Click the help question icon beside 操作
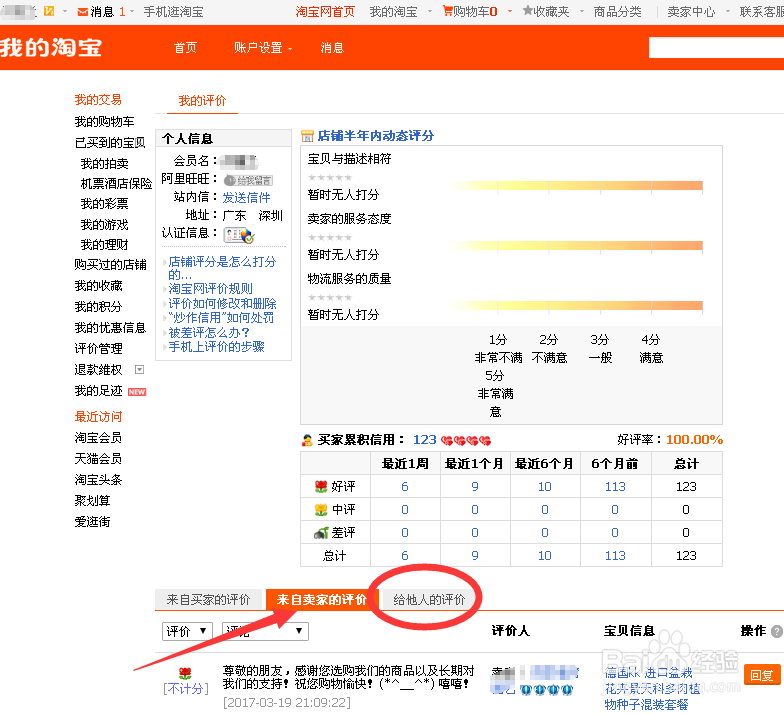Viewport: 784px width, 714px height. [x=776, y=632]
